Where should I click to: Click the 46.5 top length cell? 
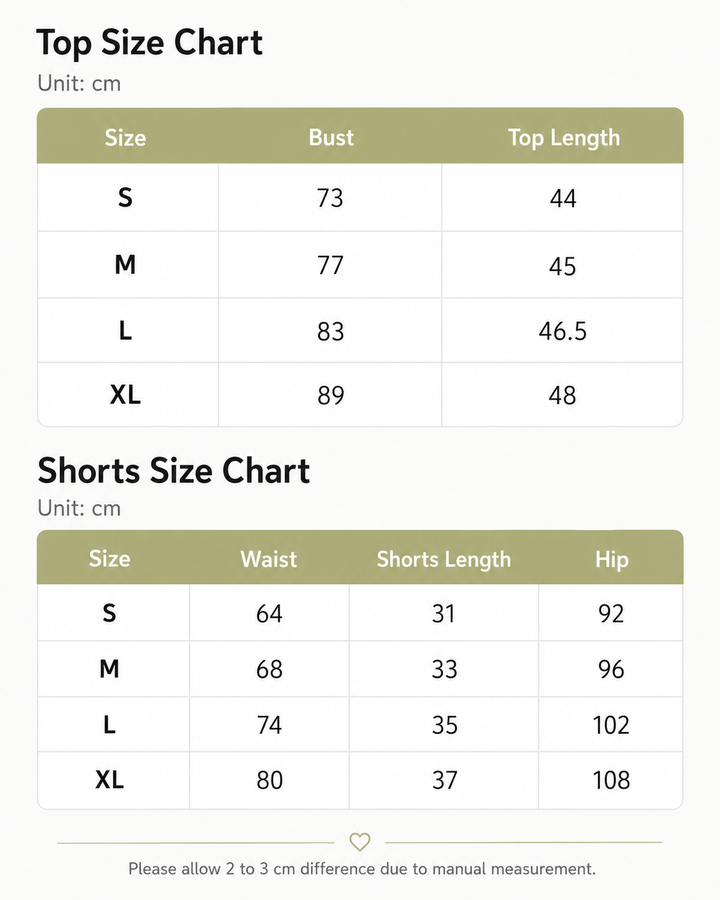click(562, 331)
